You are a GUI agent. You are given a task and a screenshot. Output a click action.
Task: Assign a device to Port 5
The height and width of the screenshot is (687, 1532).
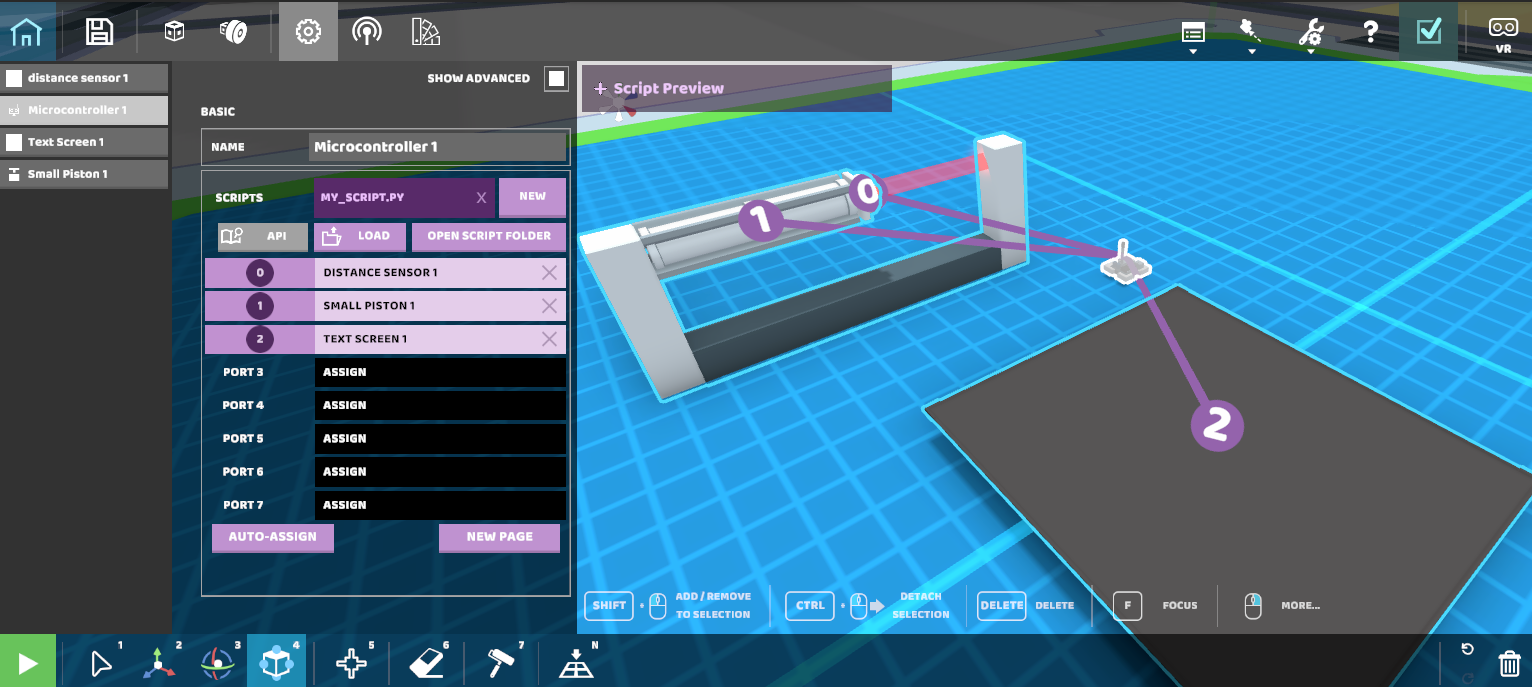[440, 438]
